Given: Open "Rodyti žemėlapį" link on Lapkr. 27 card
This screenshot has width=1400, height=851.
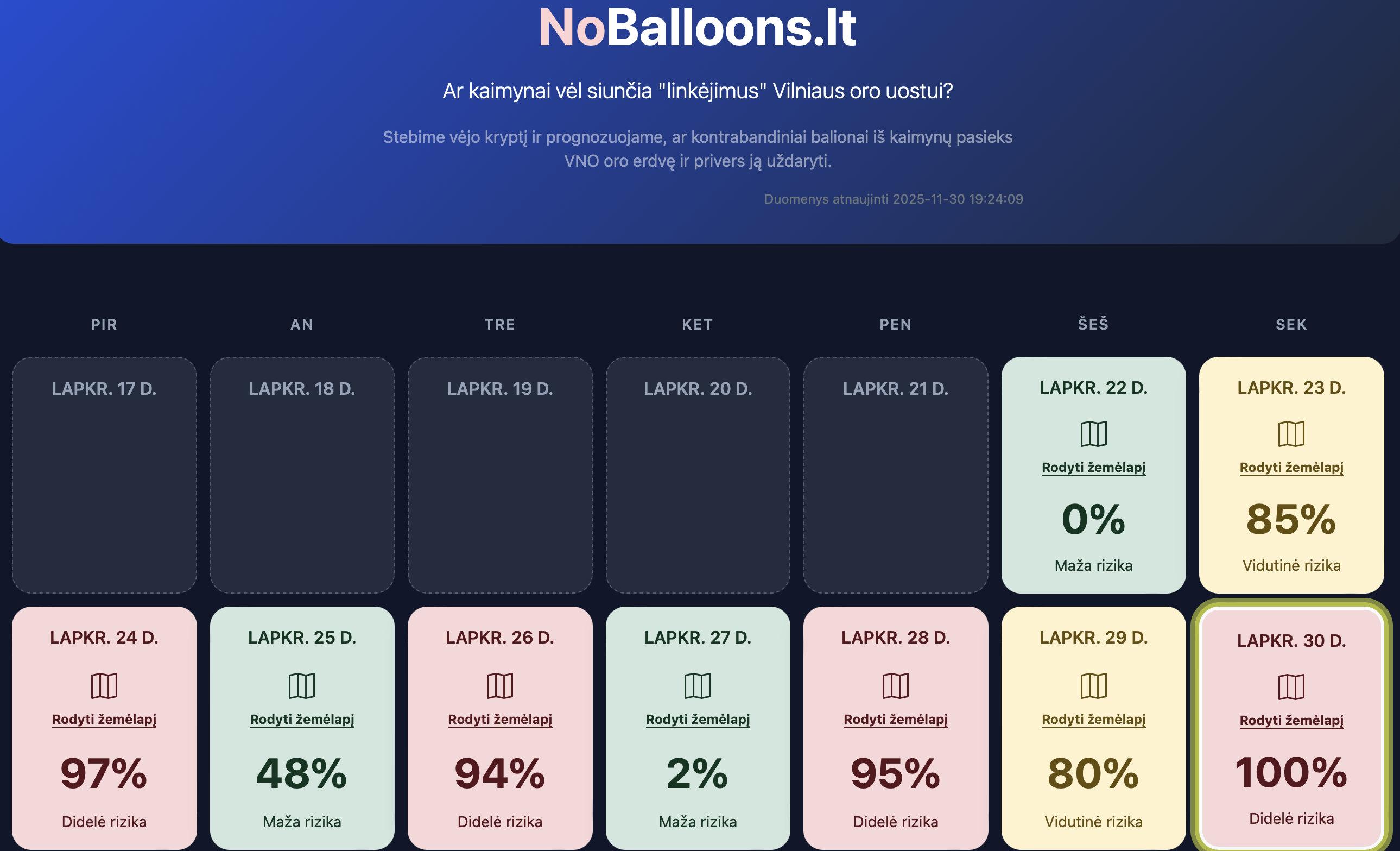Looking at the screenshot, I should (x=697, y=719).
